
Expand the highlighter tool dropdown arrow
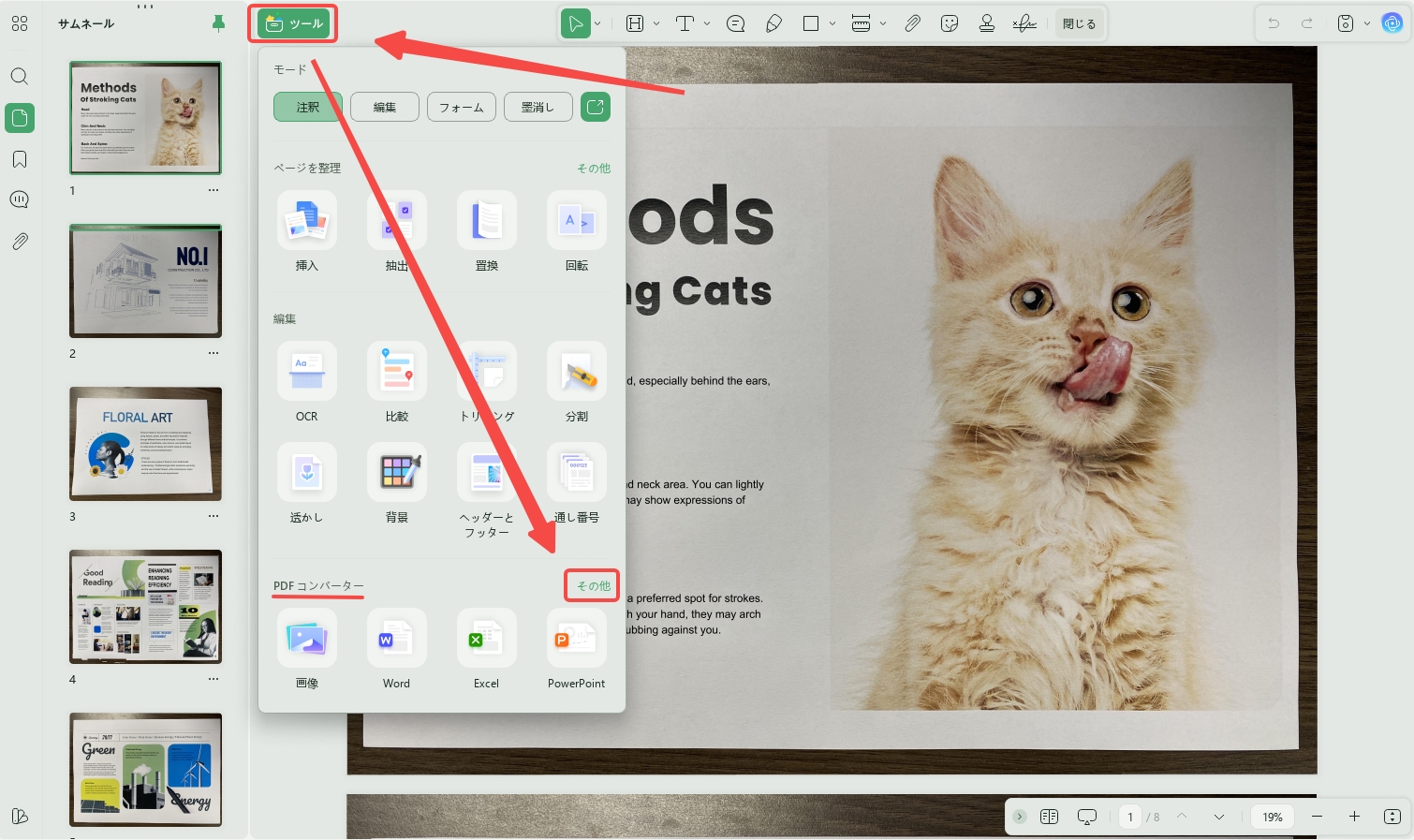(x=656, y=23)
